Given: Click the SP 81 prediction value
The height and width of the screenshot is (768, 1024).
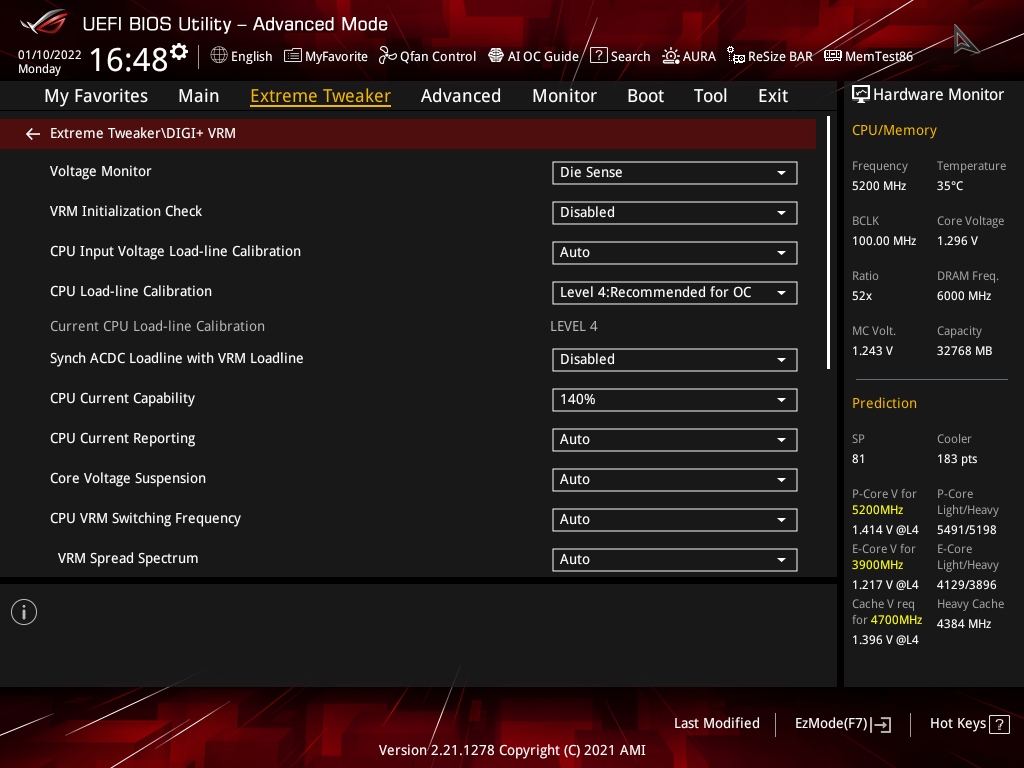Looking at the screenshot, I should click(858, 458).
